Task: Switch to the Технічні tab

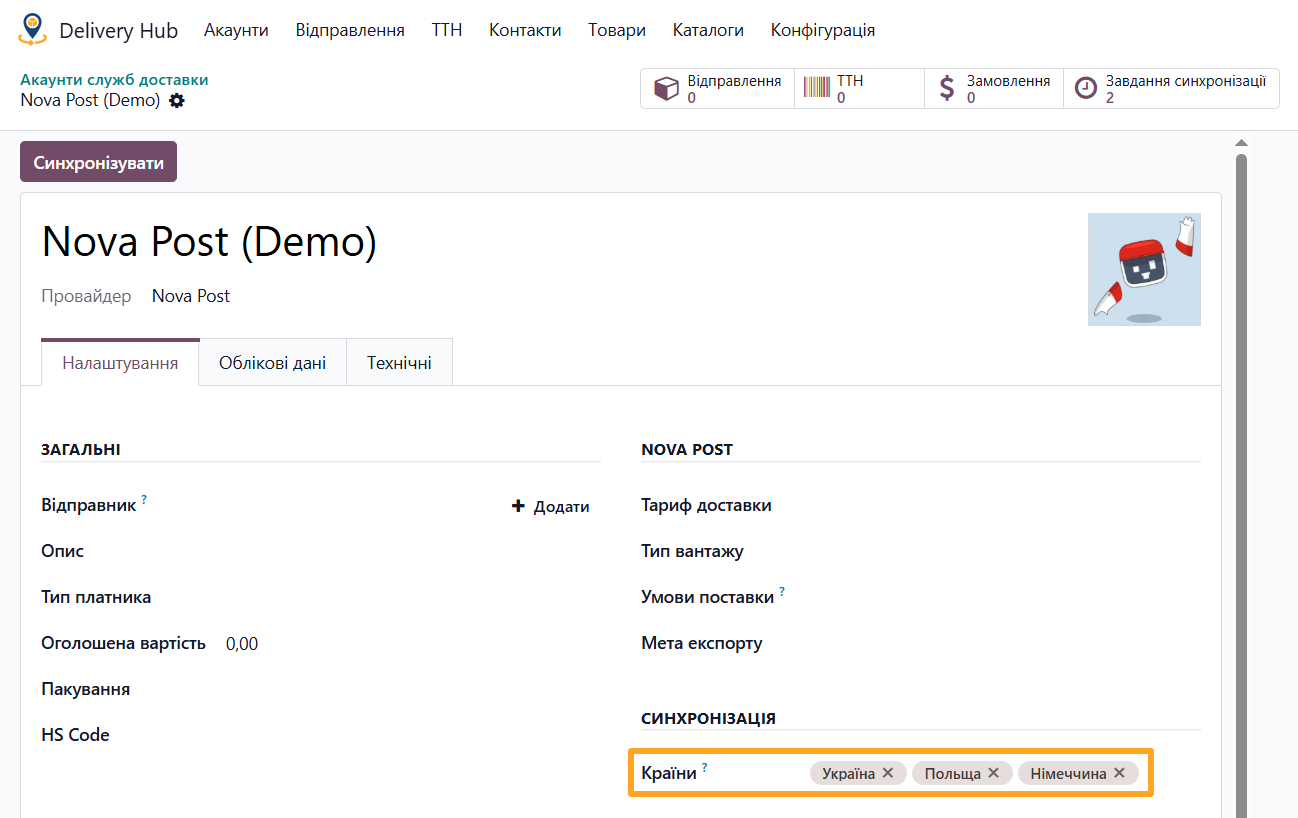Action: (x=399, y=363)
